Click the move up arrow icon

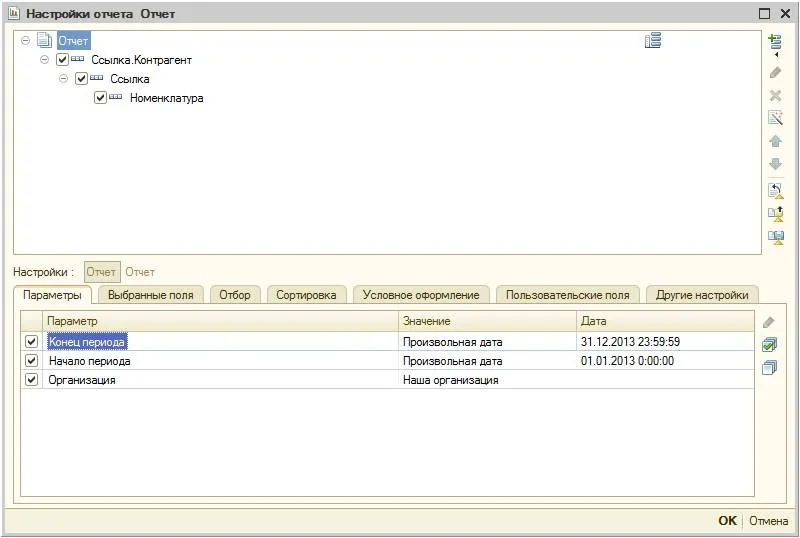click(775, 141)
